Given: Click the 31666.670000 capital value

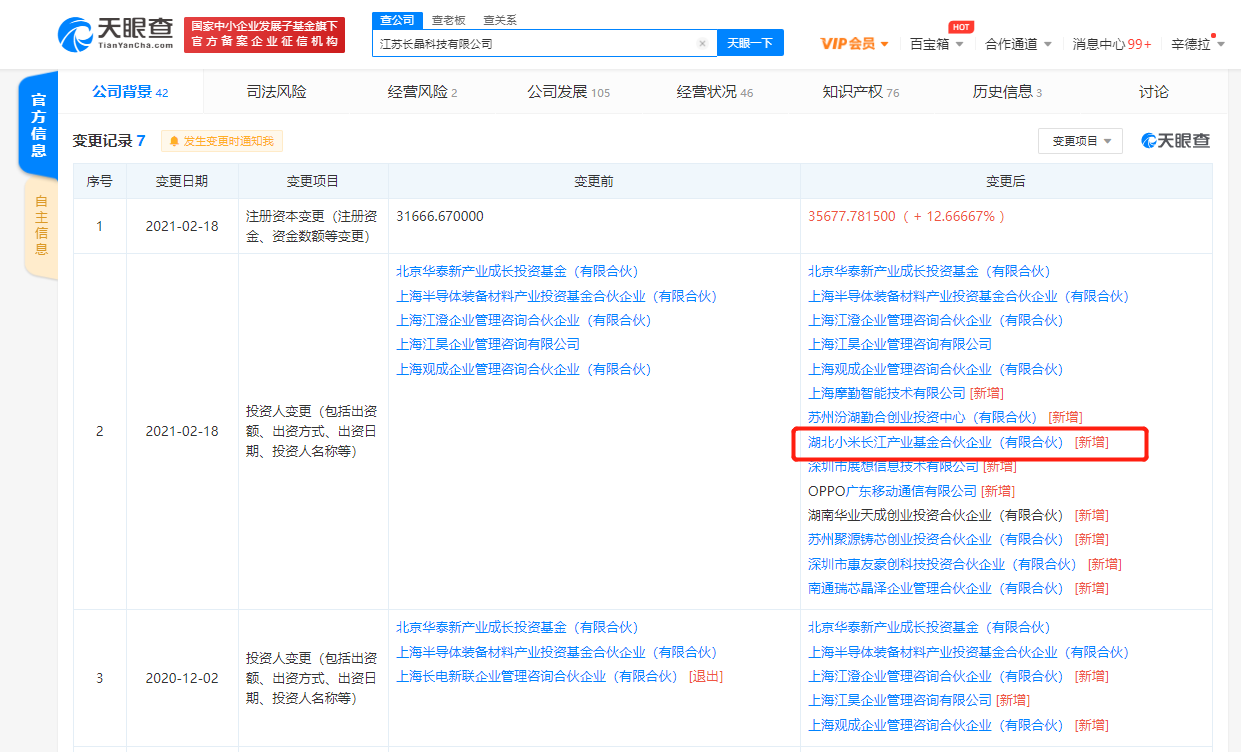Looking at the screenshot, I should [x=440, y=216].
